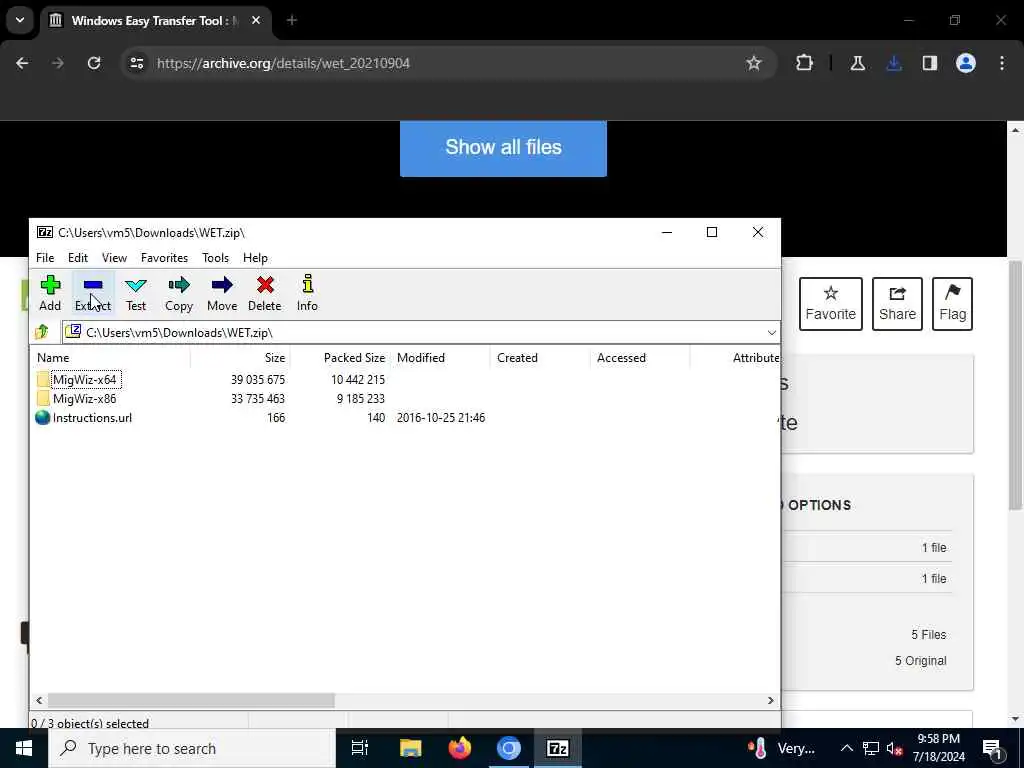This screenshot has height=768, width=1024.
Task: Click the Show all files button
Action: point(504,148)
